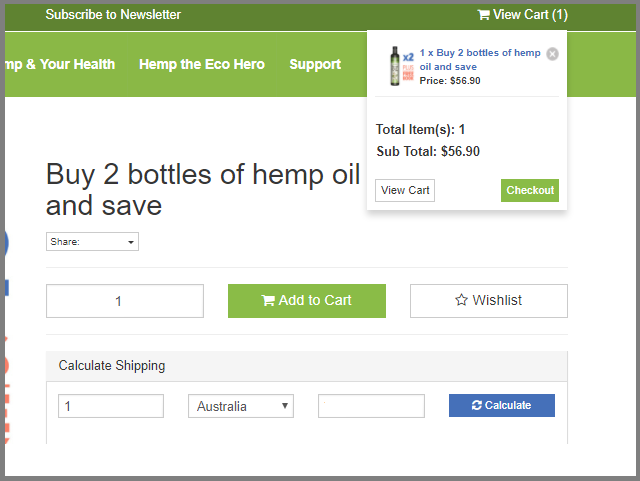640x481 pixels.
Task: Click the shipping quantity field
Action: pos(111,406)
